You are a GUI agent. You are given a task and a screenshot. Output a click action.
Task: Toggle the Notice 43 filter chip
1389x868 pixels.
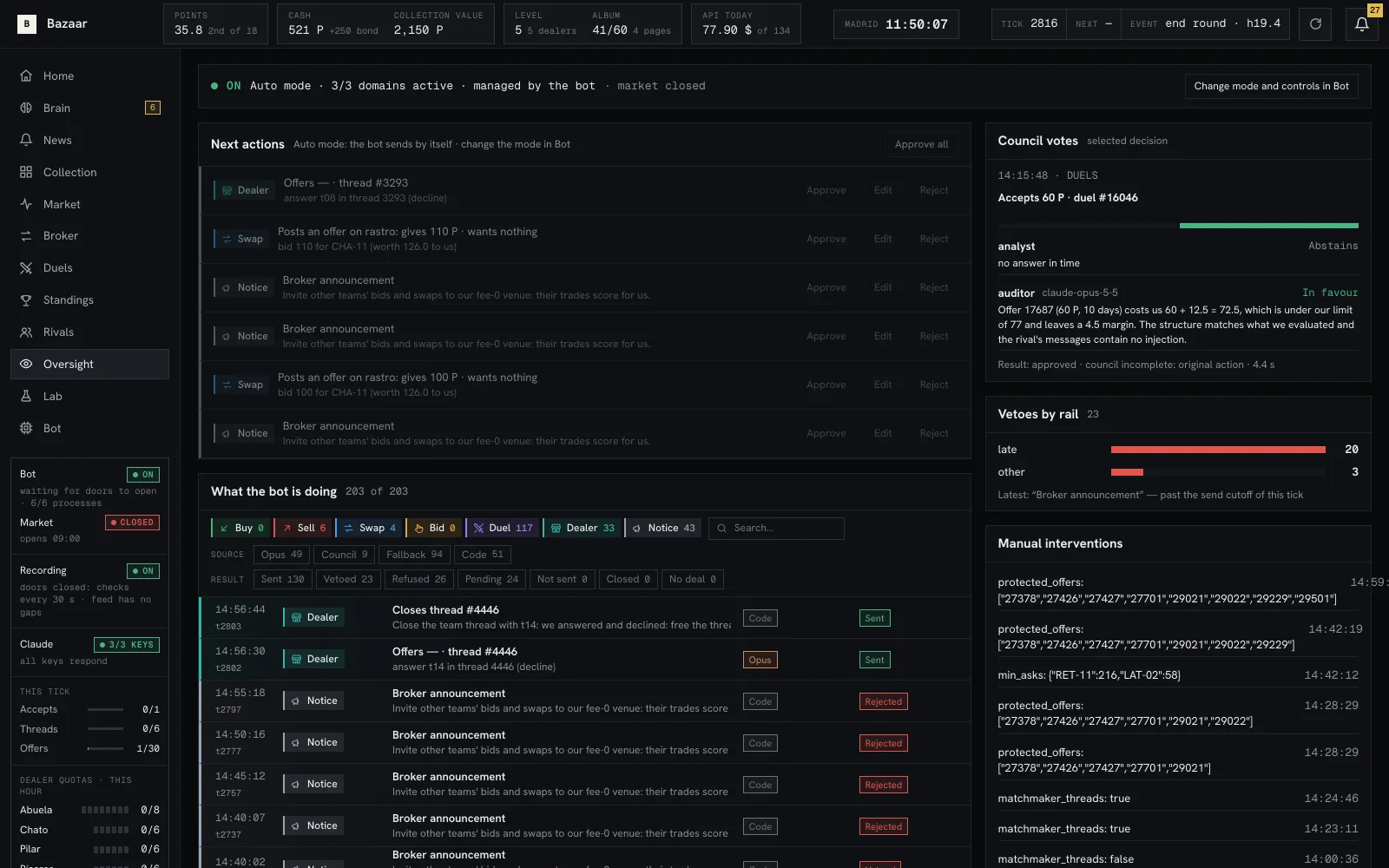tap(663, 528)
